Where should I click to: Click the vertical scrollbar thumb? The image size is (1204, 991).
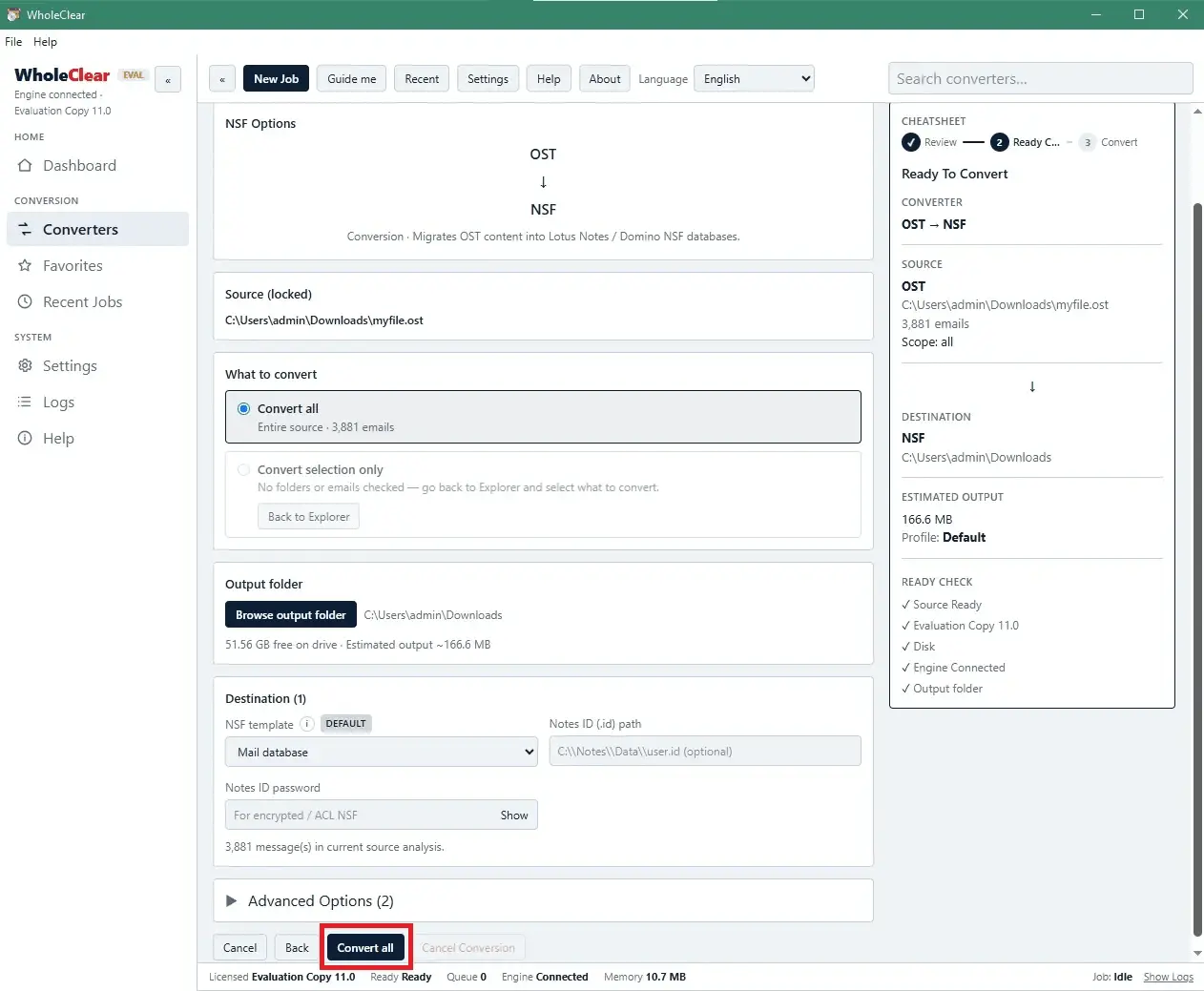[1198, 569]
